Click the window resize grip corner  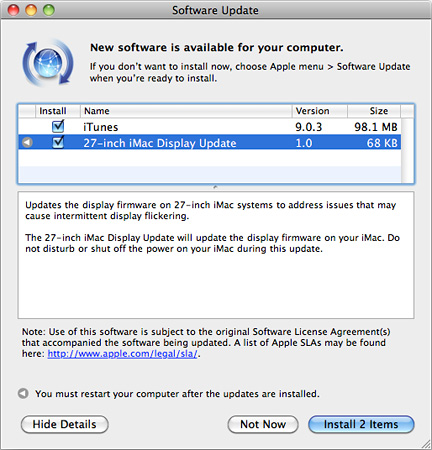(425, 444)
